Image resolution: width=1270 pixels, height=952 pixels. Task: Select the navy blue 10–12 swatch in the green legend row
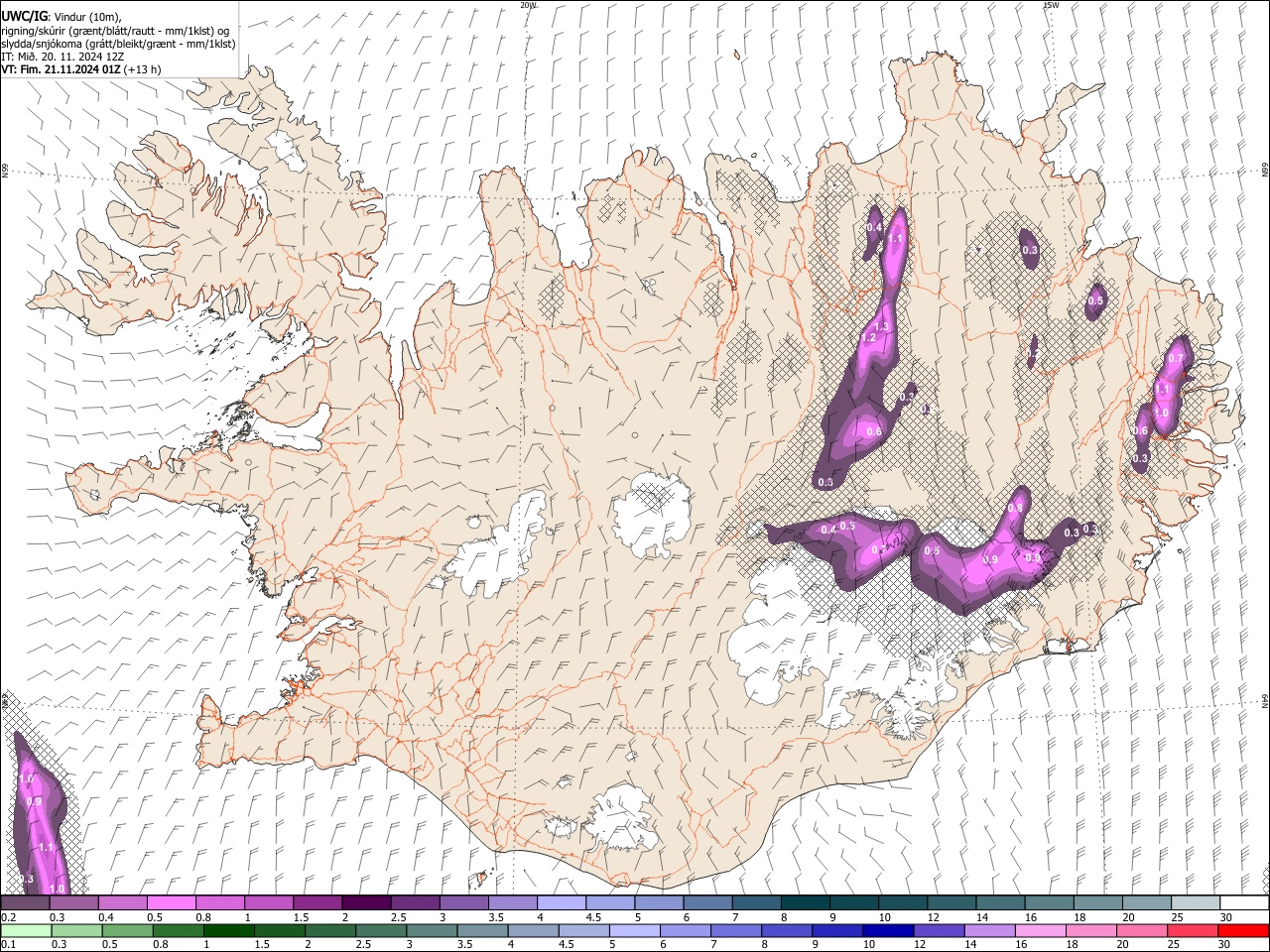click(887, 931)
